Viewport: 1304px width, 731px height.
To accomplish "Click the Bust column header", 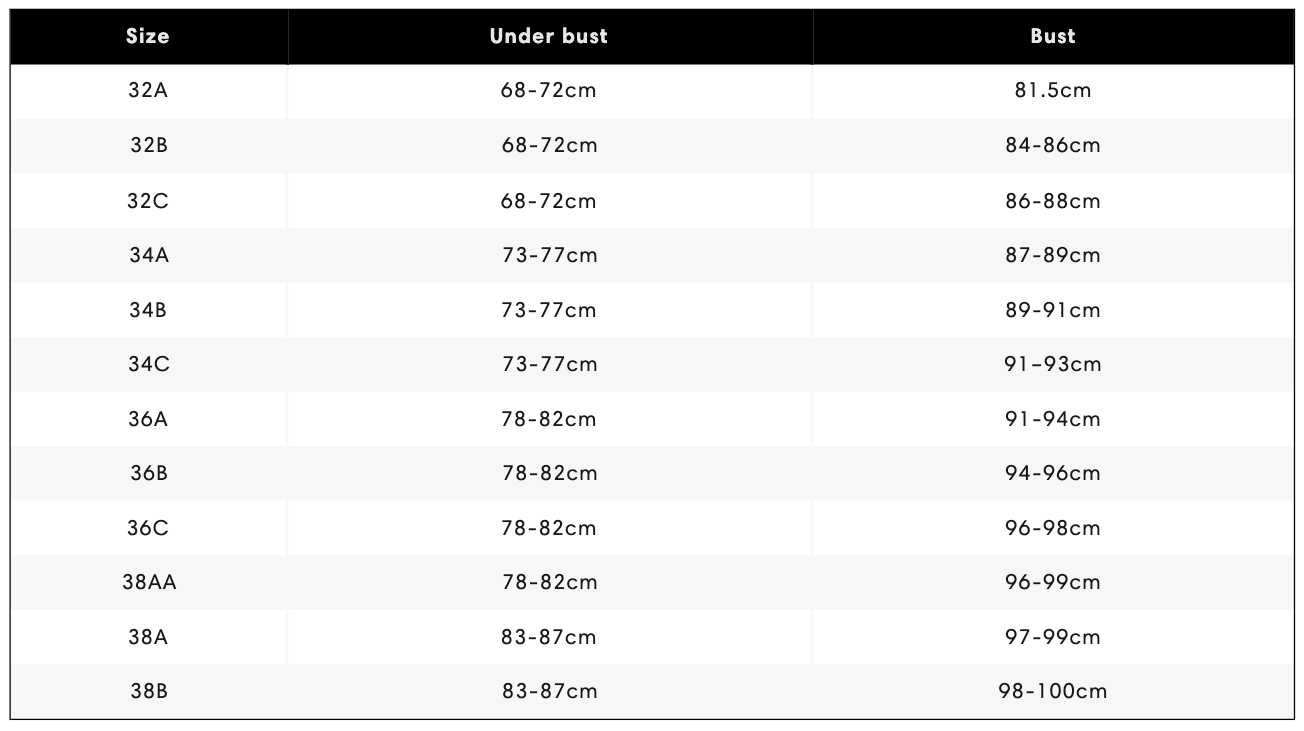I will 1053,37.
